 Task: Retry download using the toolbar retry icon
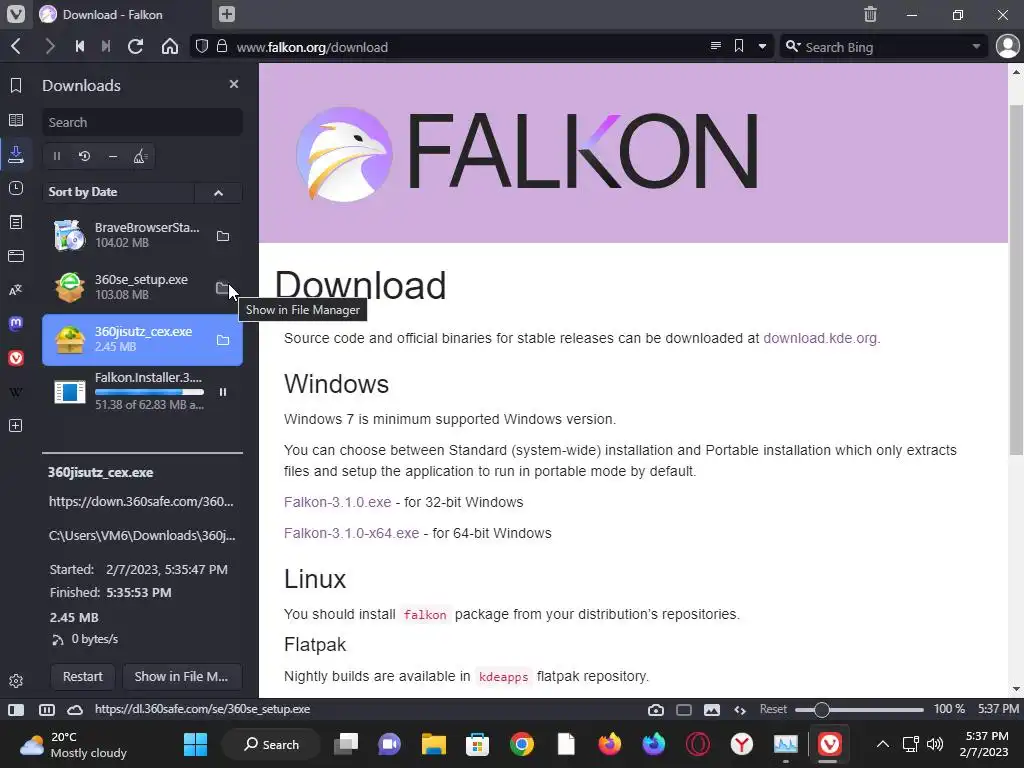[x=84, y=156]
